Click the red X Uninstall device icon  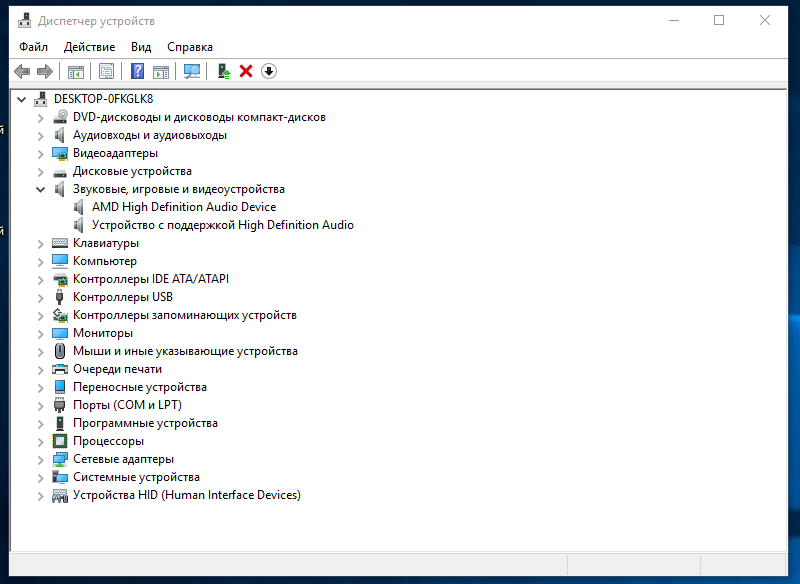click(246, 71)
